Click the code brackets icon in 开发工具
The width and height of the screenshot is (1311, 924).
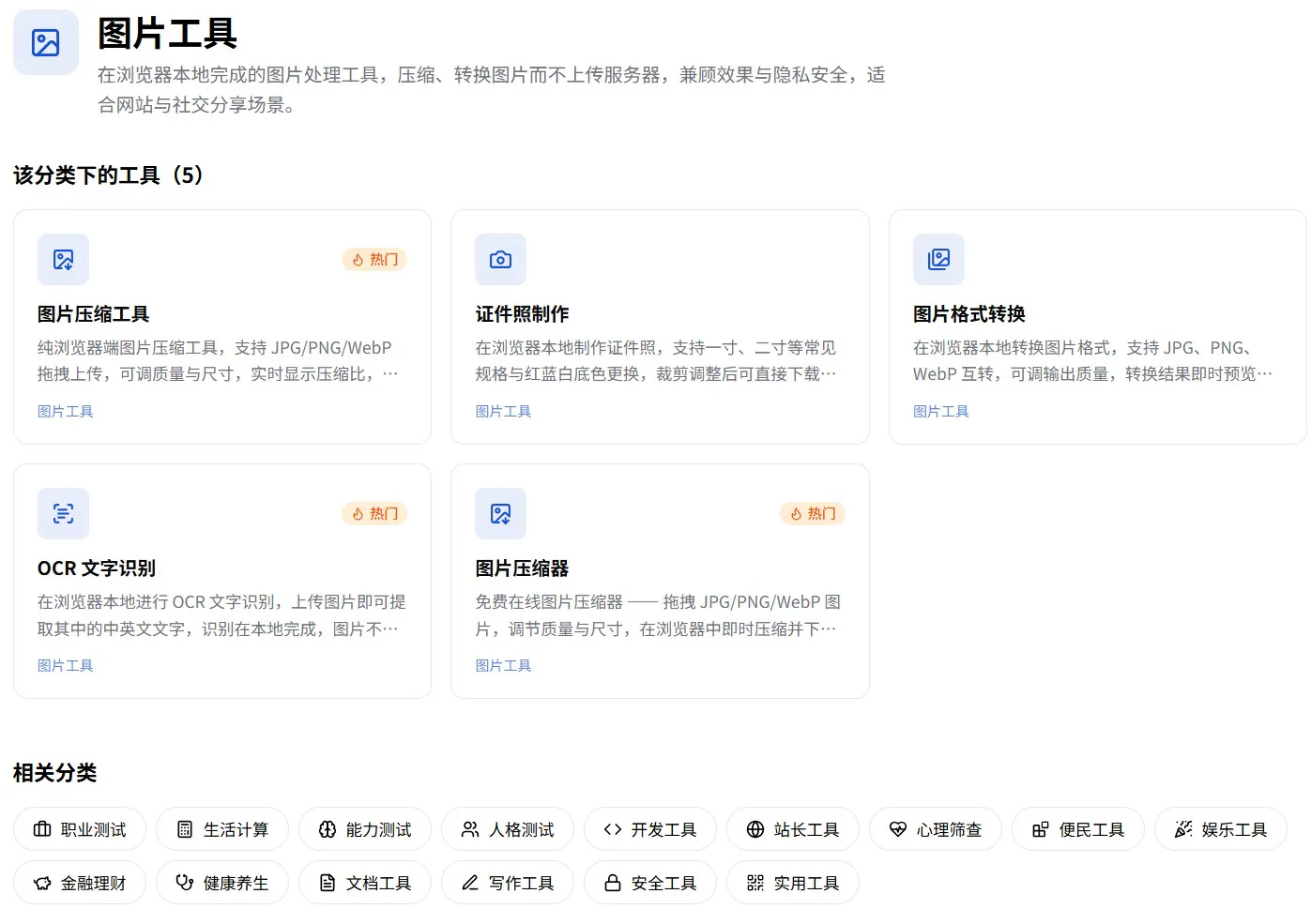coord(613,829)
